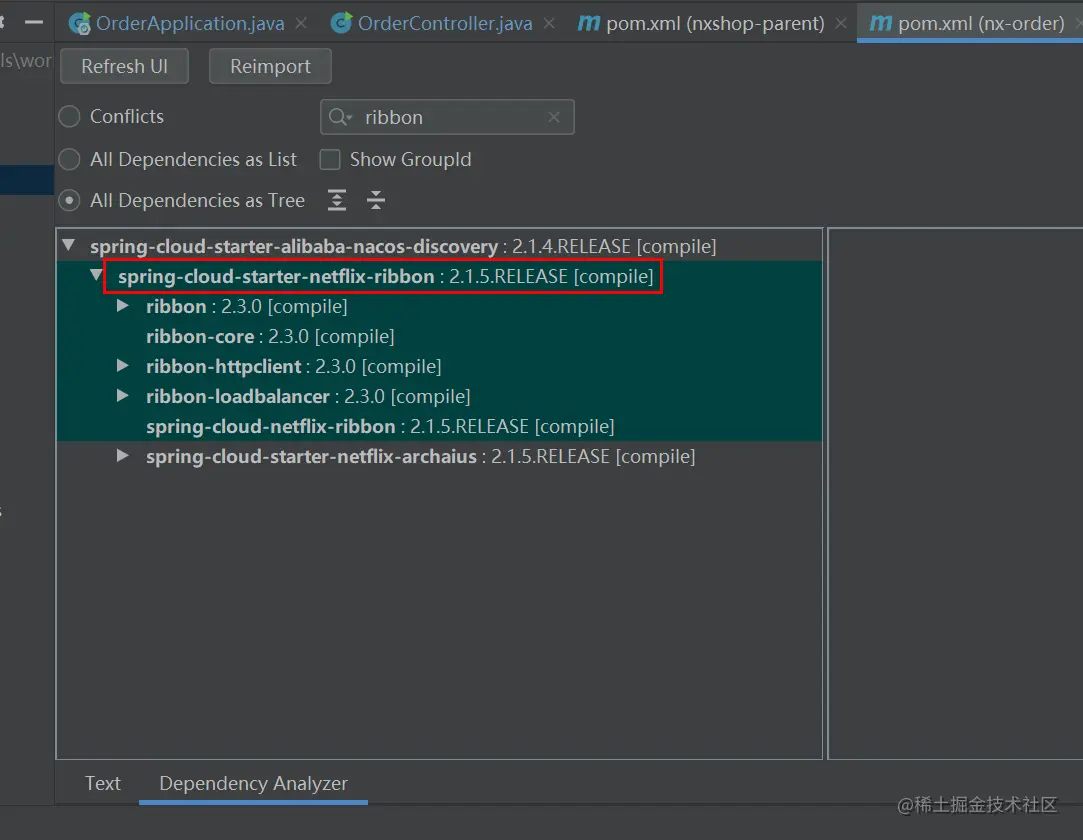The image size is (1083, 840).
Task: Select spring-cloud-starter-alibaba-nacos-discovery row
Action: [x=439, y=247]
